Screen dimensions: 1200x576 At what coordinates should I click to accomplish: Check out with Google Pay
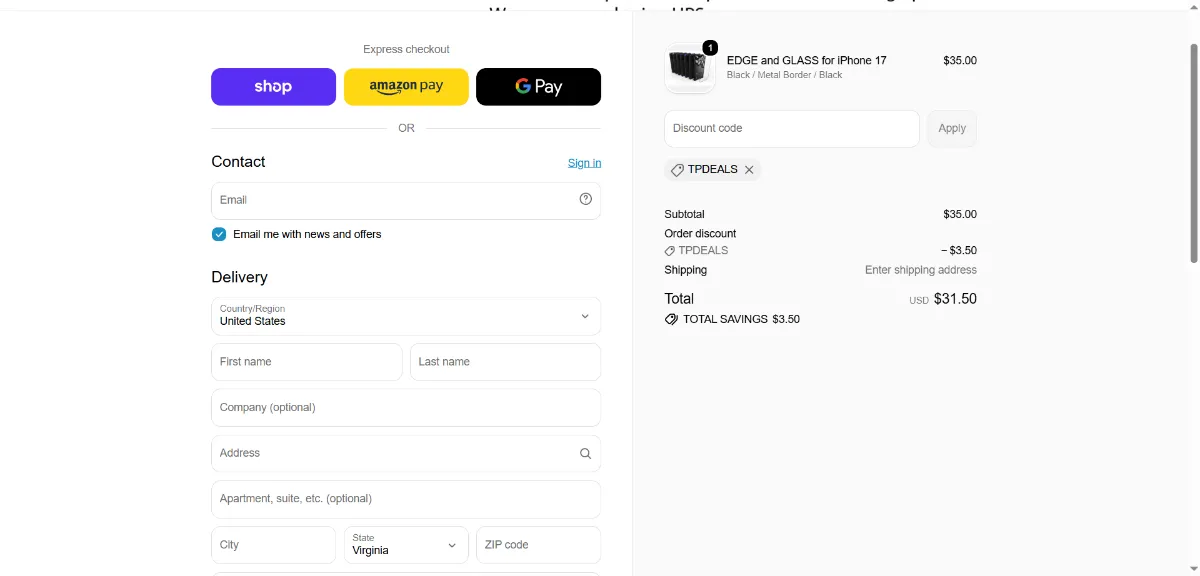(x=538, y=87)
